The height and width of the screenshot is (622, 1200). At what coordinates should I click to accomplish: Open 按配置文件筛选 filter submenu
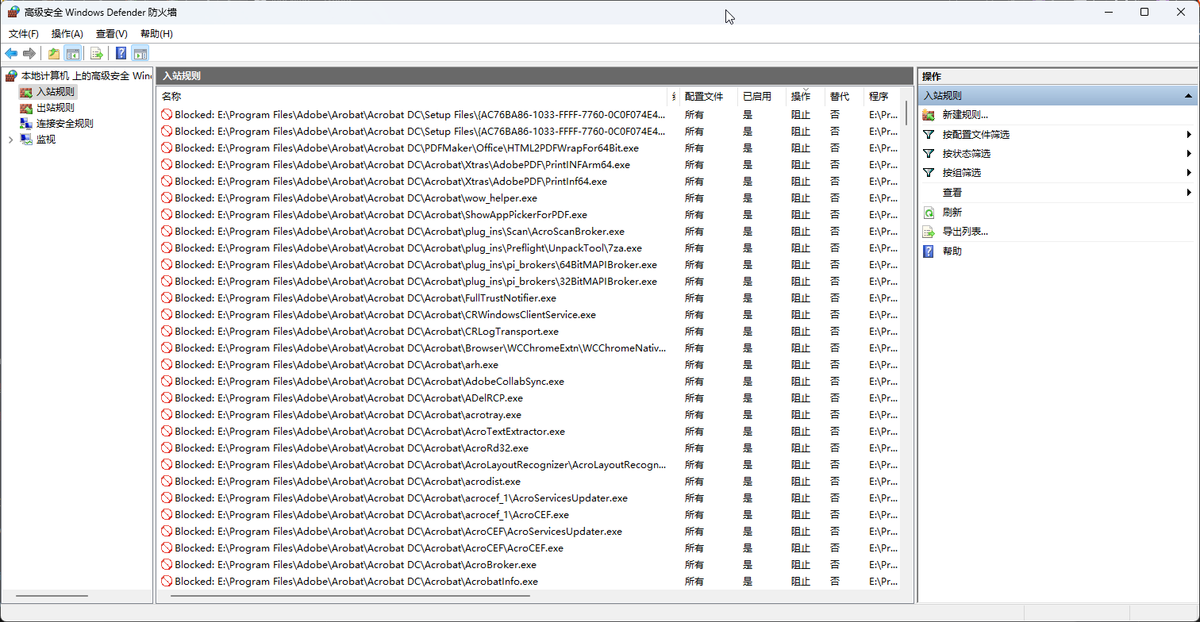pos(975,134)
